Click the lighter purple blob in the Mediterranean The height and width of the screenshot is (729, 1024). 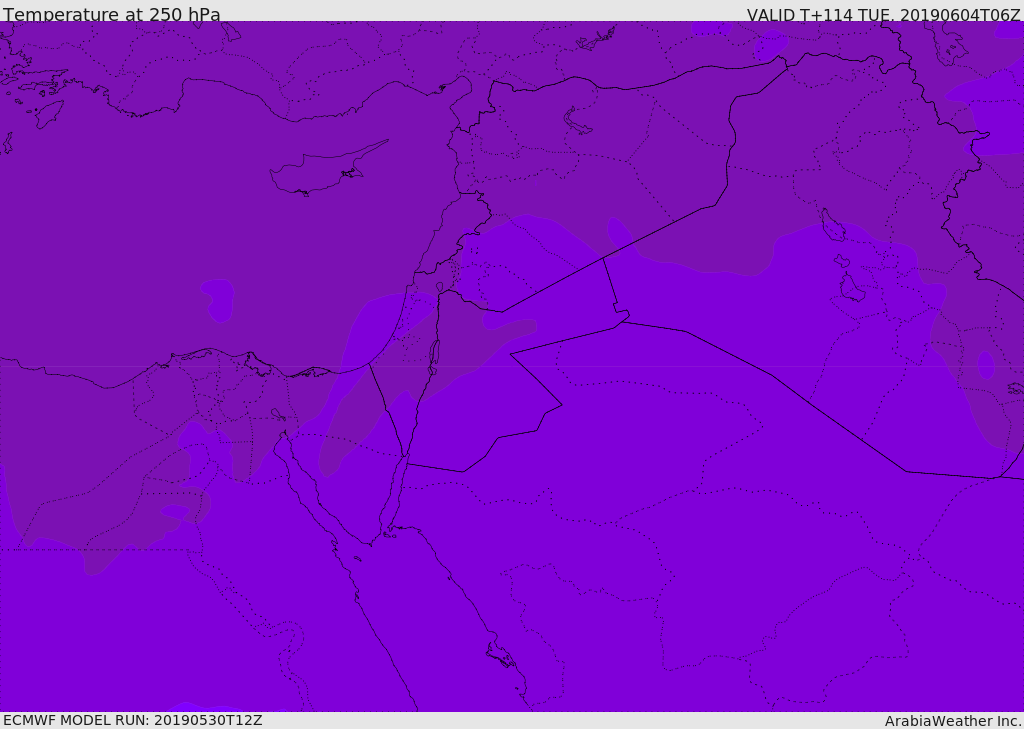(217, 300)
